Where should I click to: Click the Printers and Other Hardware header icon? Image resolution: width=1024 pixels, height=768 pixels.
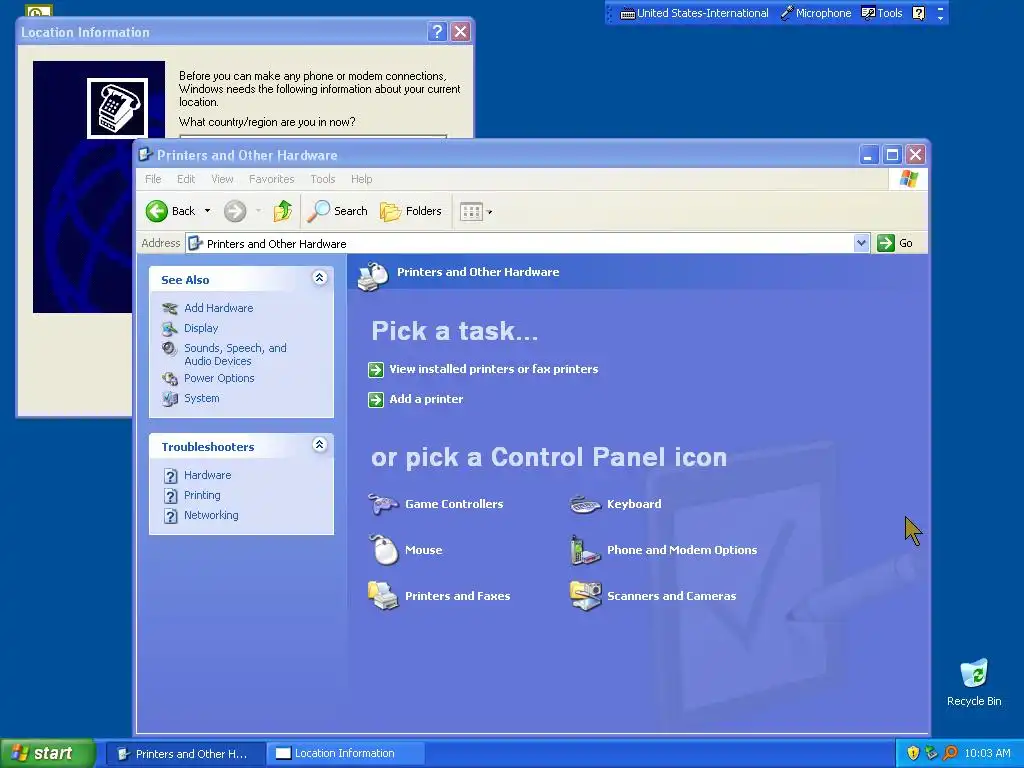tap(373, 276)
